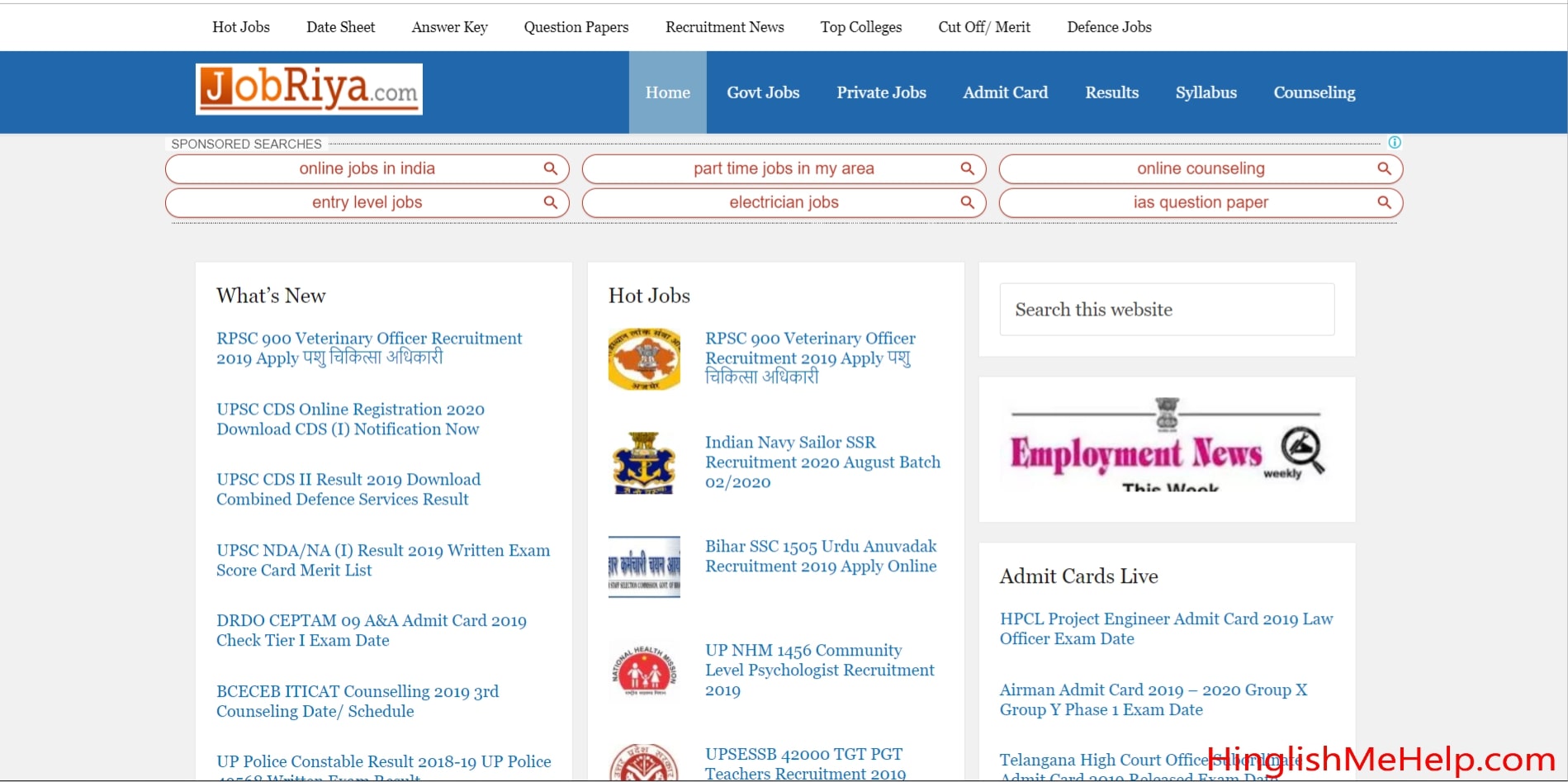Open the Indian Navy emblem thumbnail
Image resolution: width=1568 pixels, height=782 pixels.
coord(644,463)
